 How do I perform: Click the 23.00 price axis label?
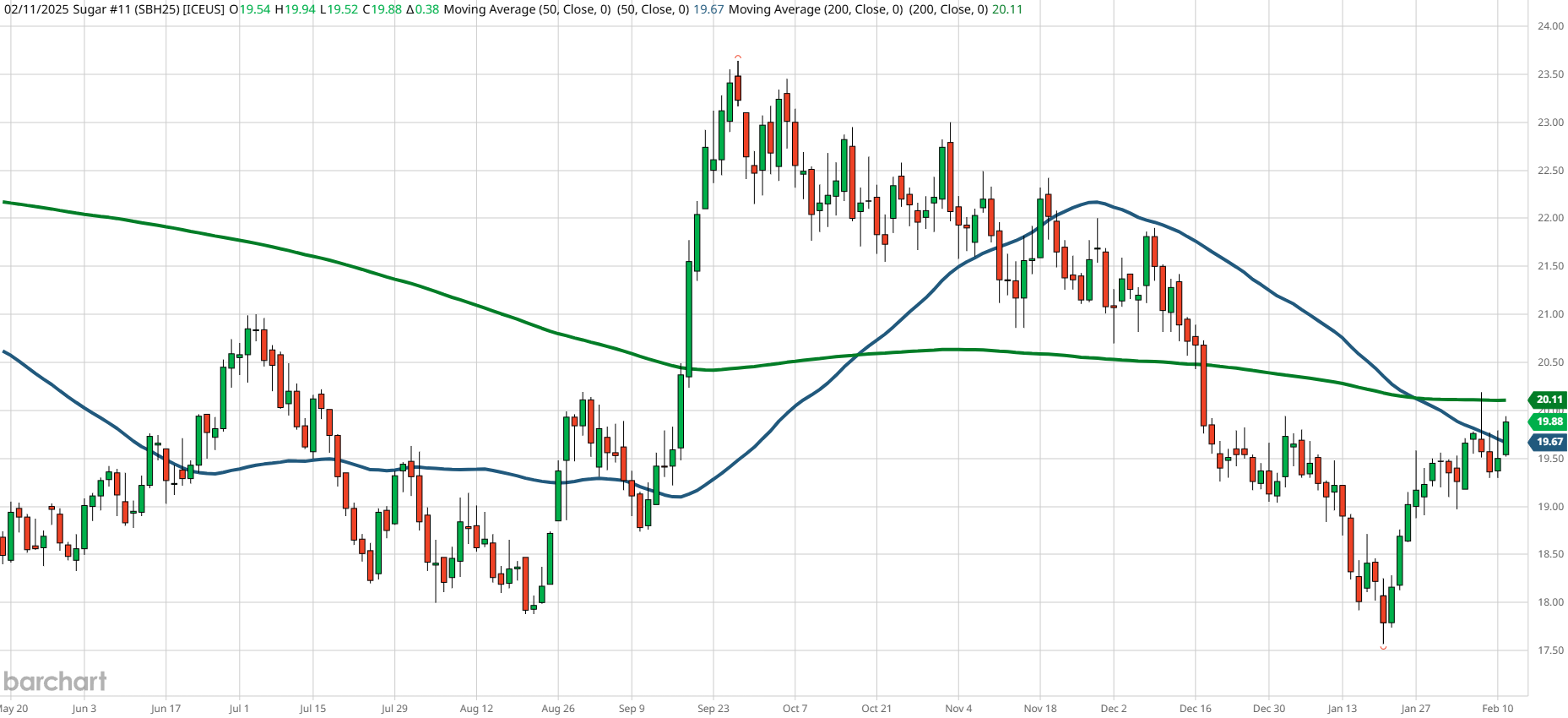coord(1550,122)
